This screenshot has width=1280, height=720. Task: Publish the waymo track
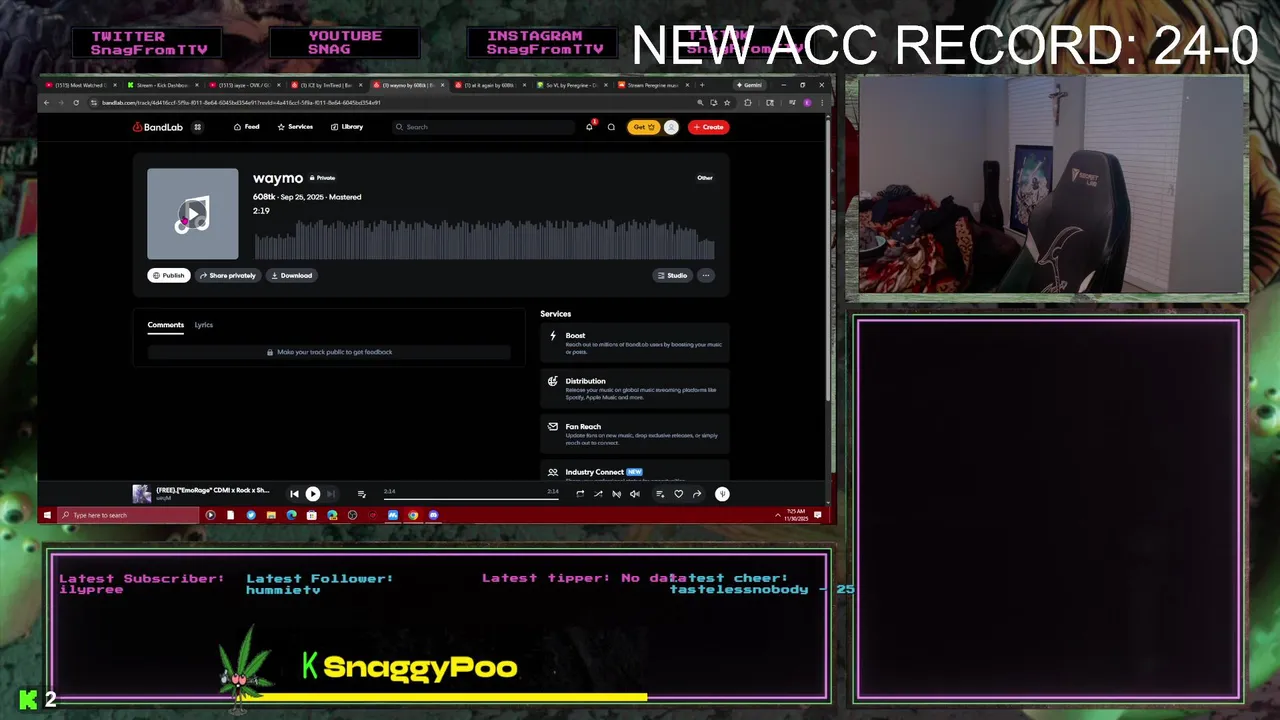pos(169,275)
